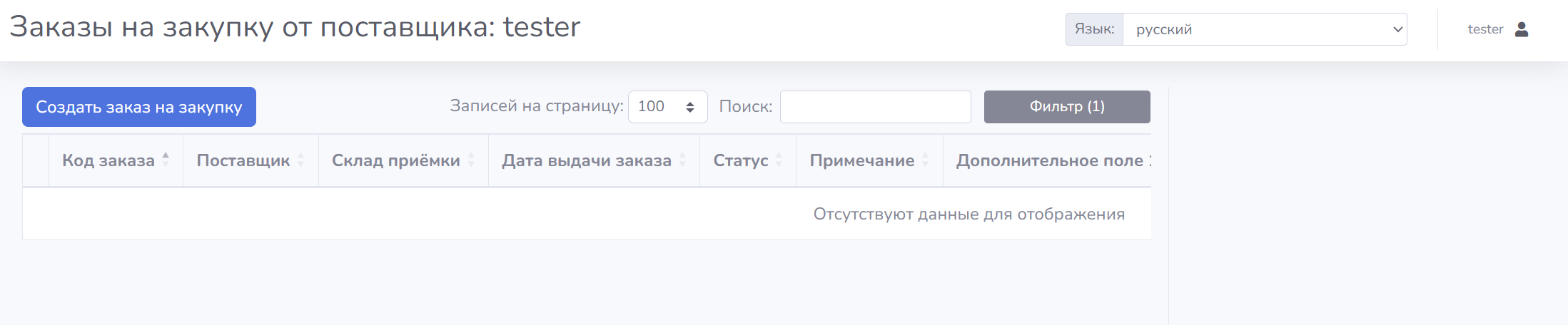Open the tester user name menu
This screenshot has width=1568, height=325.
tap(1485, 29)
